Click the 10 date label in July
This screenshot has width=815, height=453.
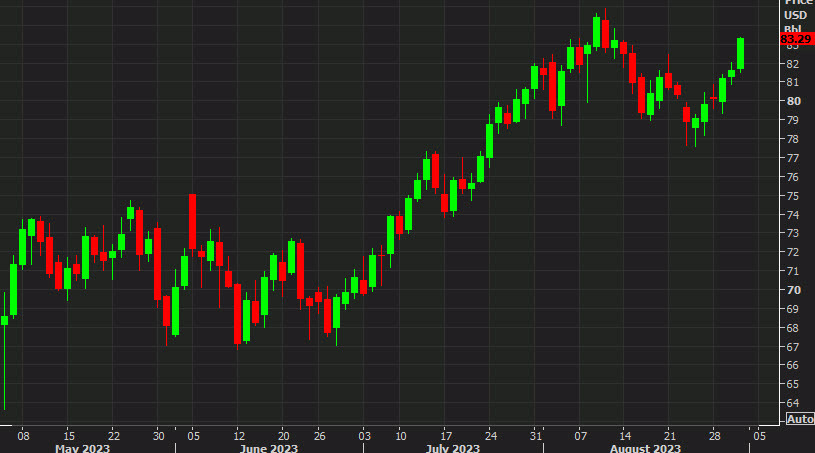point(400,436)
